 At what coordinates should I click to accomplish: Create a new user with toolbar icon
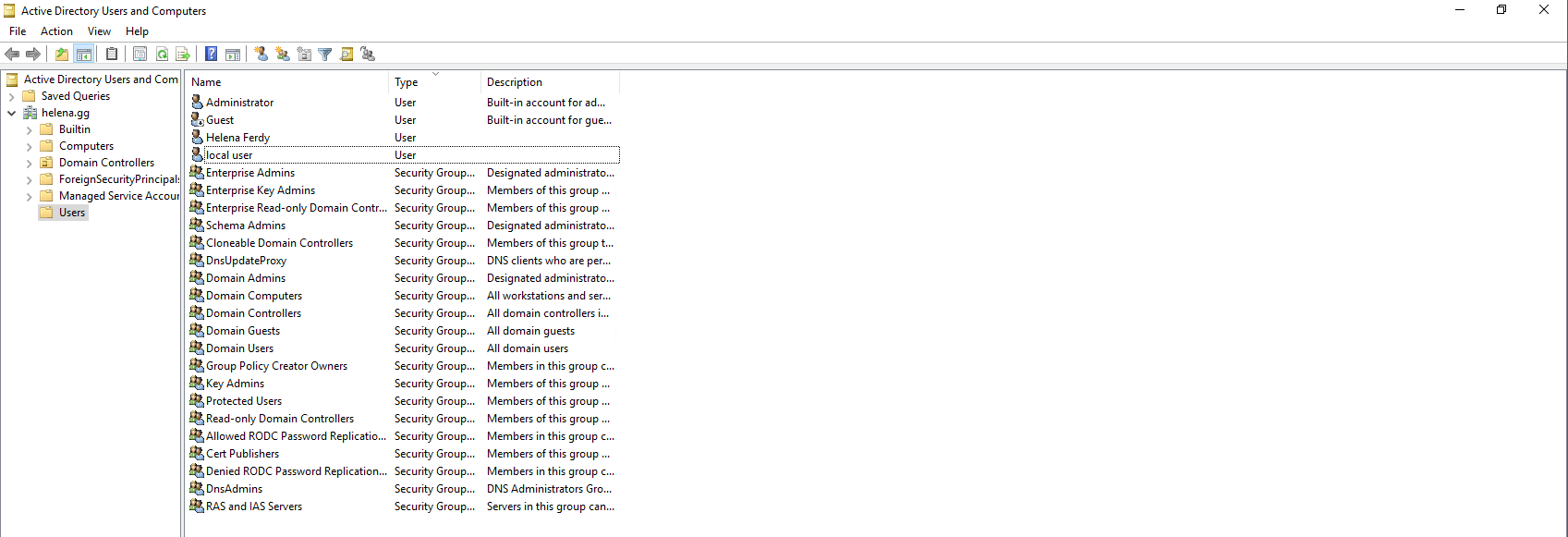[x=261, y=55]
